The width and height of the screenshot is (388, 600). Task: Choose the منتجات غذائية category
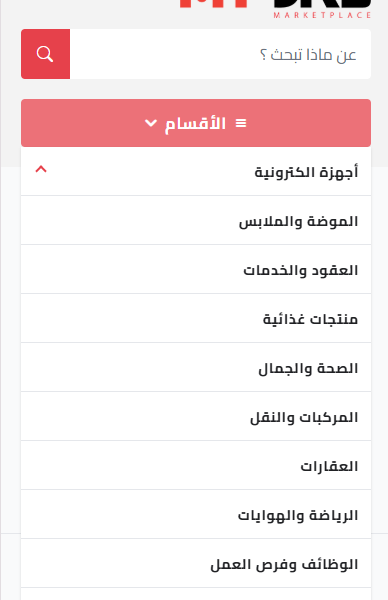pyautogui.click(x=196, y=318)
